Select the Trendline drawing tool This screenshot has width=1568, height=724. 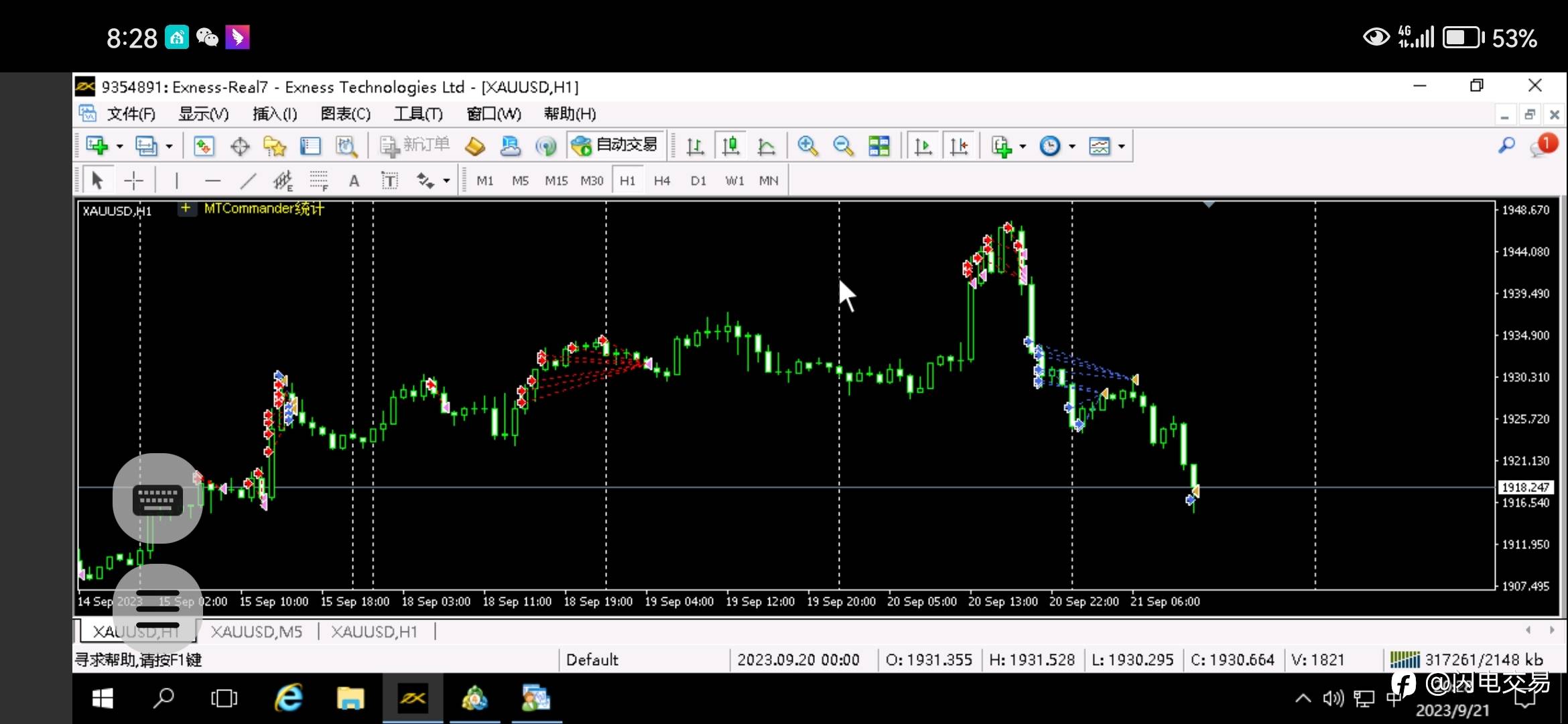(248, 180)
